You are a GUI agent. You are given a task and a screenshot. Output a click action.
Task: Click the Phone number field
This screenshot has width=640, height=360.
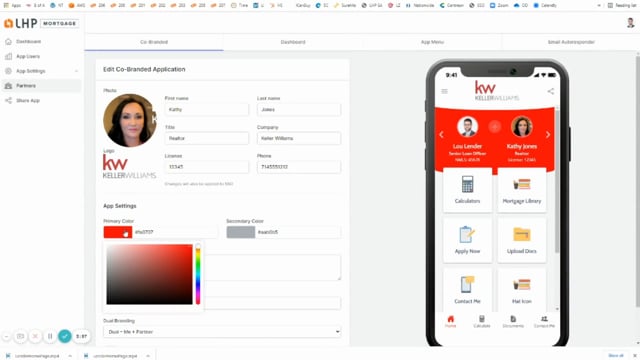pyautogui.click(x=299, y=167)
